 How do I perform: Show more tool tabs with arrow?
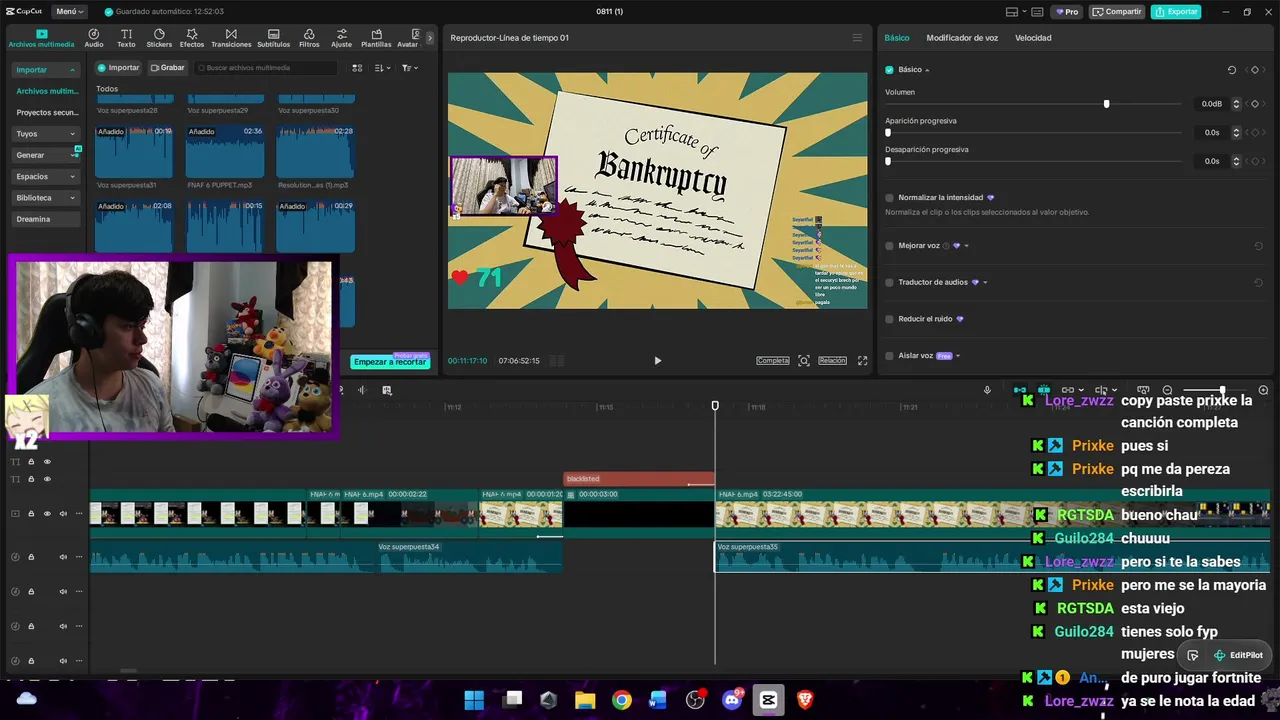[430, 38]
